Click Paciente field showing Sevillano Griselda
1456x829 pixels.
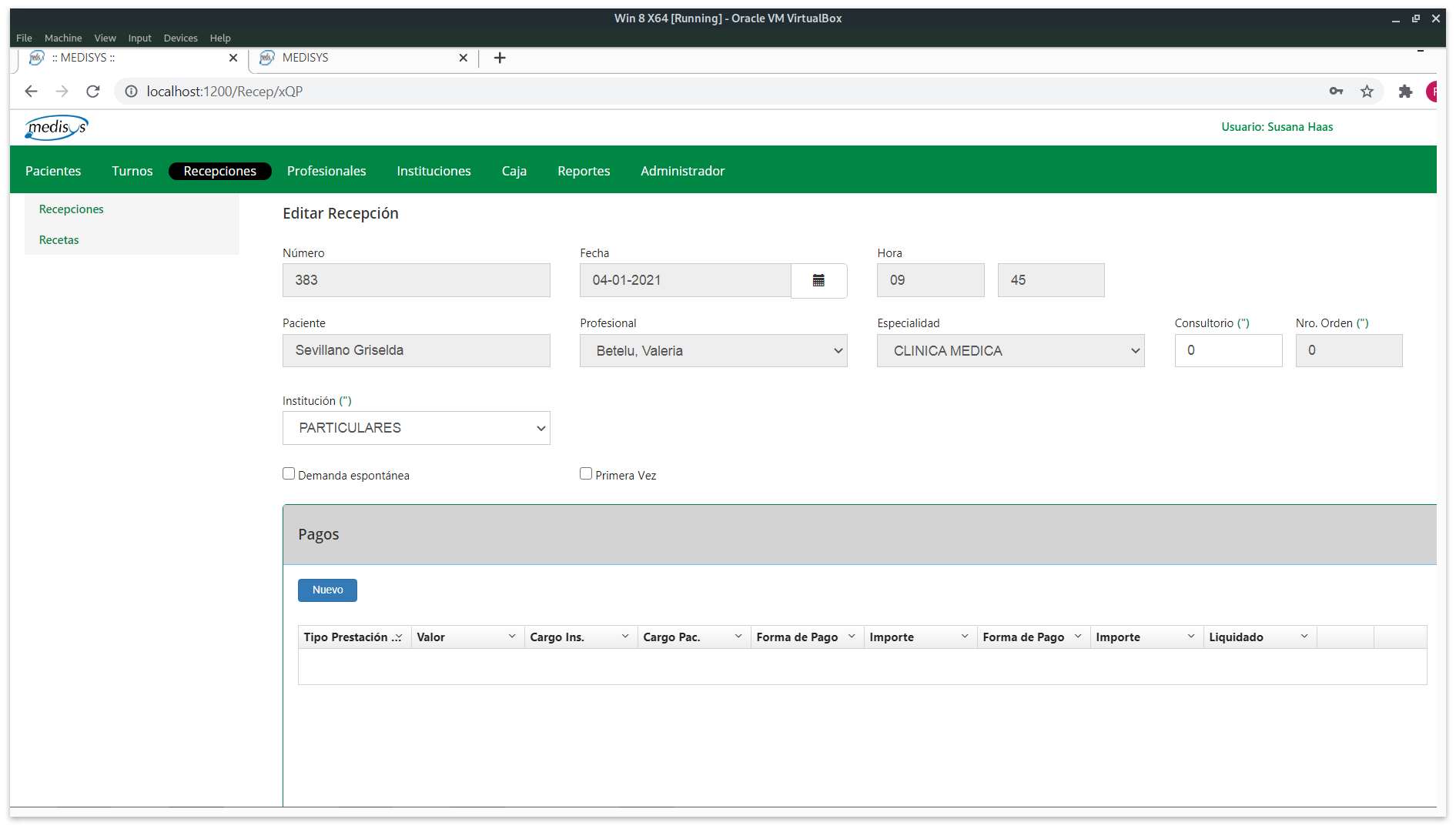(x=417, y=350)
